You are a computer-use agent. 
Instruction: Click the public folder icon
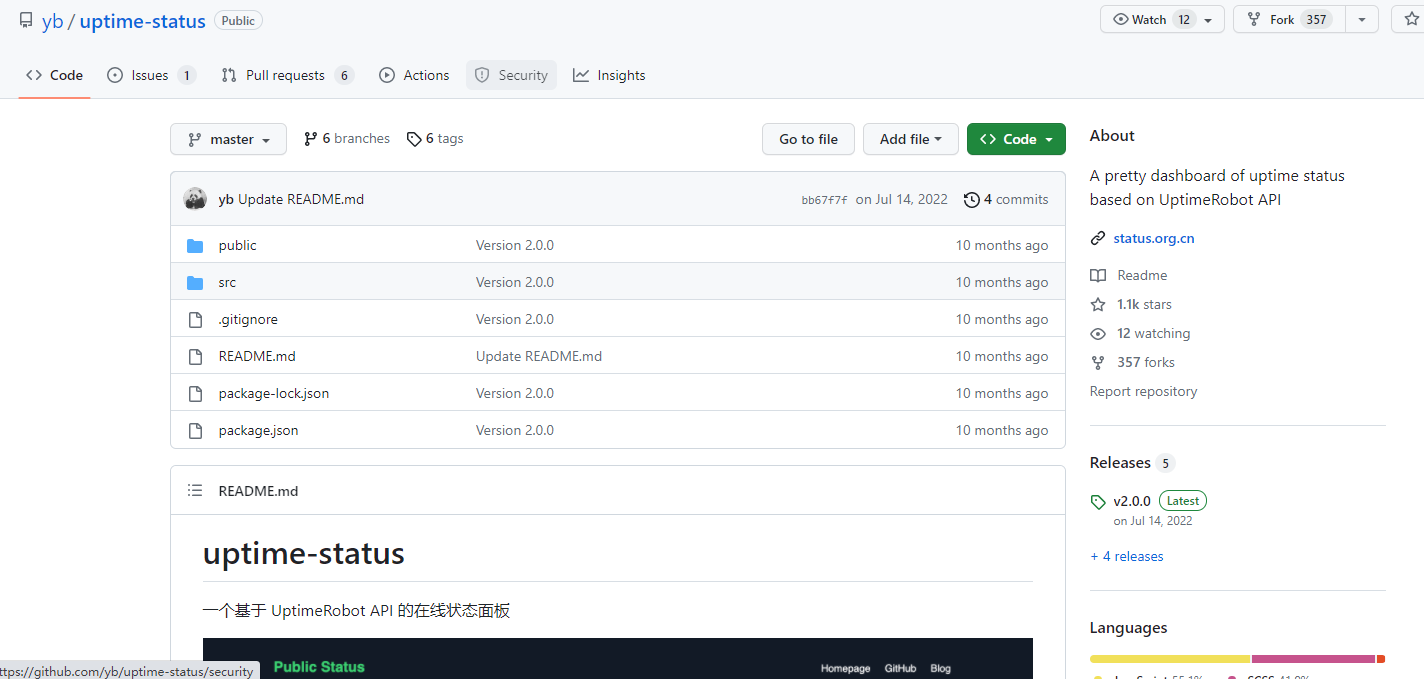tap(195, 245)
